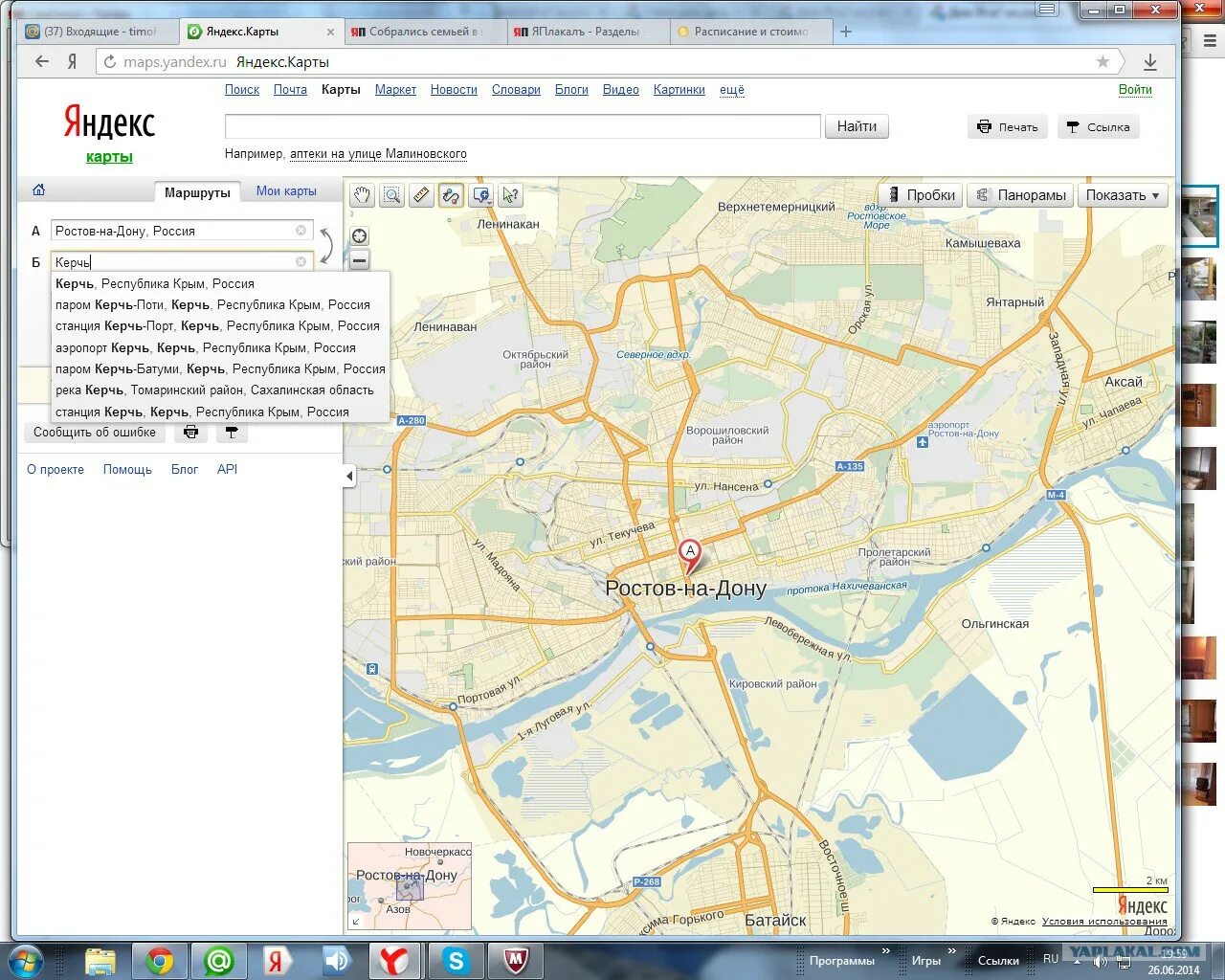The height and width of the screenshot is (980, 1225).
Task: Click Сообщить об ошибке button
Action: click(x=94, y=432)
